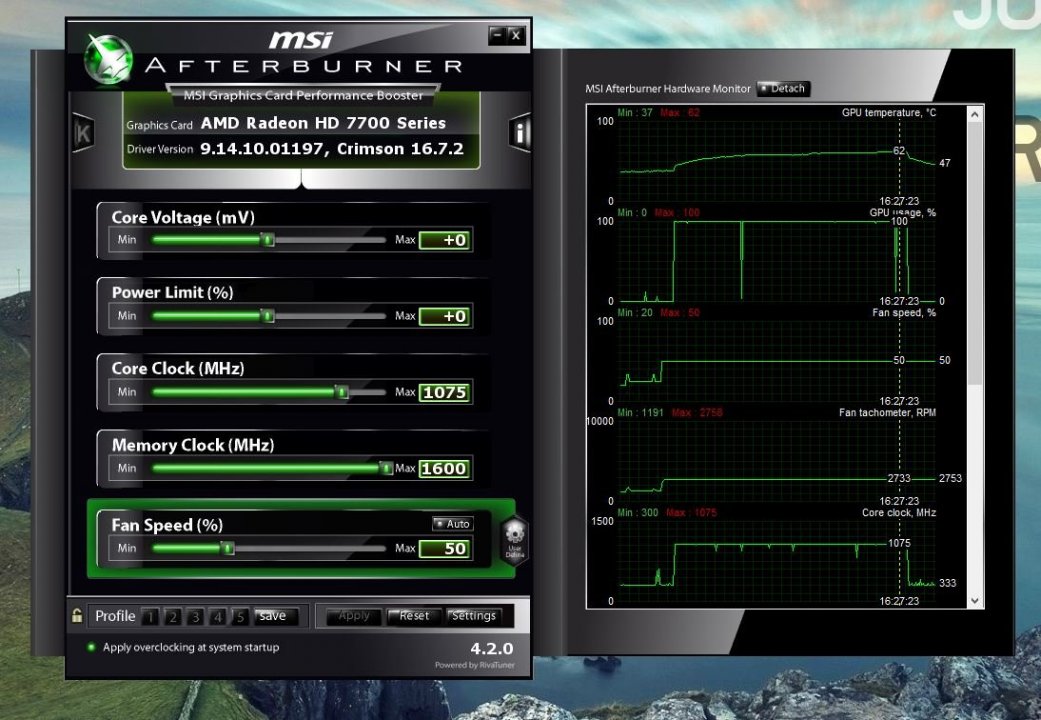Select profile slot 1
Viewport: 1041px width, 720px height.
[150, 616]
